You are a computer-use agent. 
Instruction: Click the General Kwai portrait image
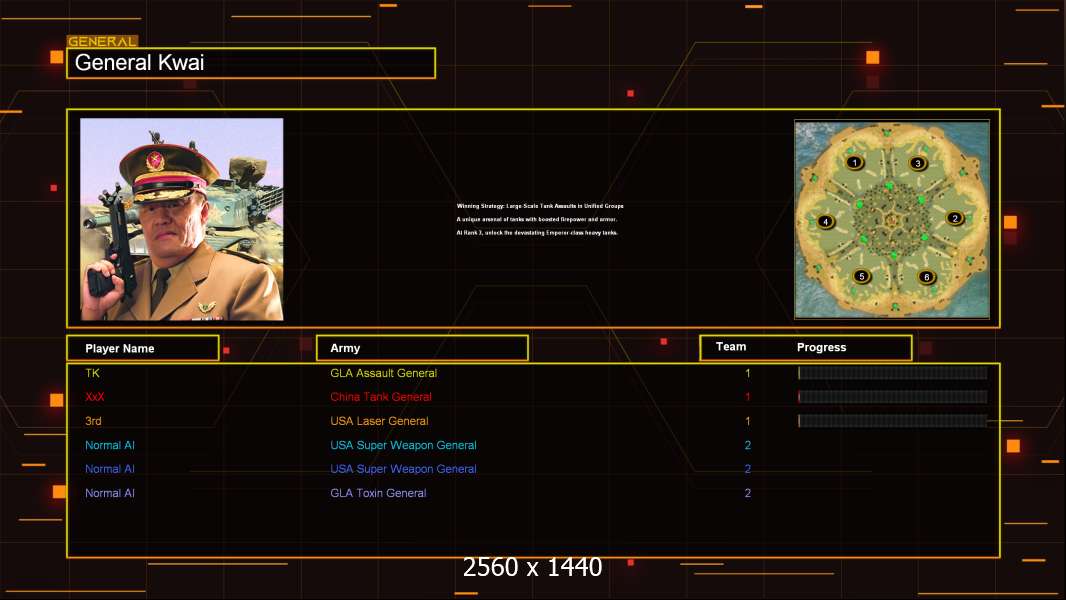(182, 219)
